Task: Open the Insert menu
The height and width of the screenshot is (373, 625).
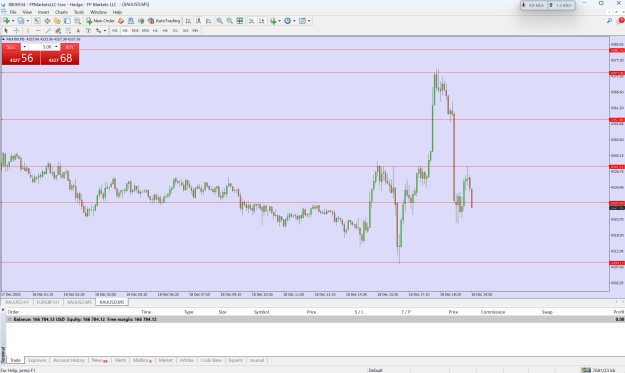Action: click(x=43, y=12)
